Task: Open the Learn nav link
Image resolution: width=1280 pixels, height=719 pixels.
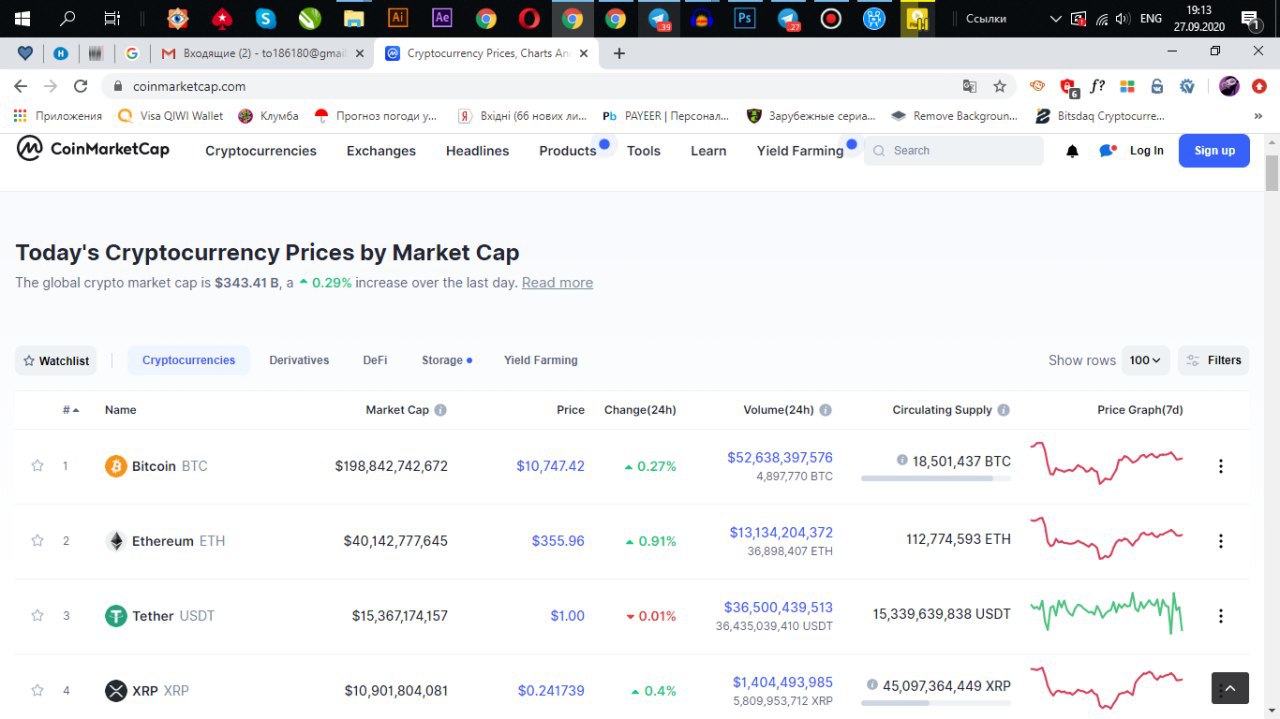Action: click(x=708, y=151)
